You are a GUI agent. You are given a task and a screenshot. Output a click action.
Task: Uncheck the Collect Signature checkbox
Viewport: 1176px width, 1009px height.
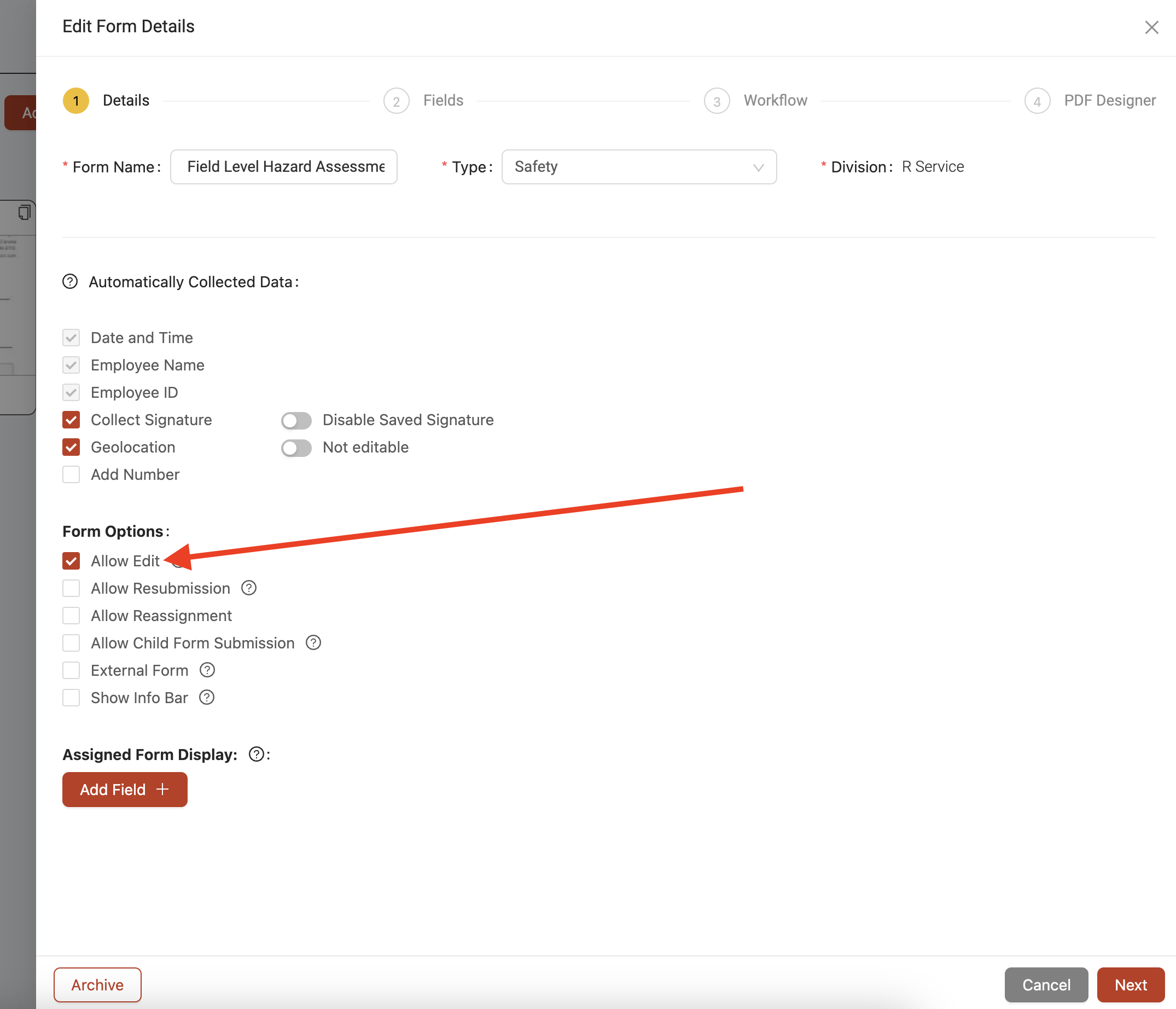point(71,420)
